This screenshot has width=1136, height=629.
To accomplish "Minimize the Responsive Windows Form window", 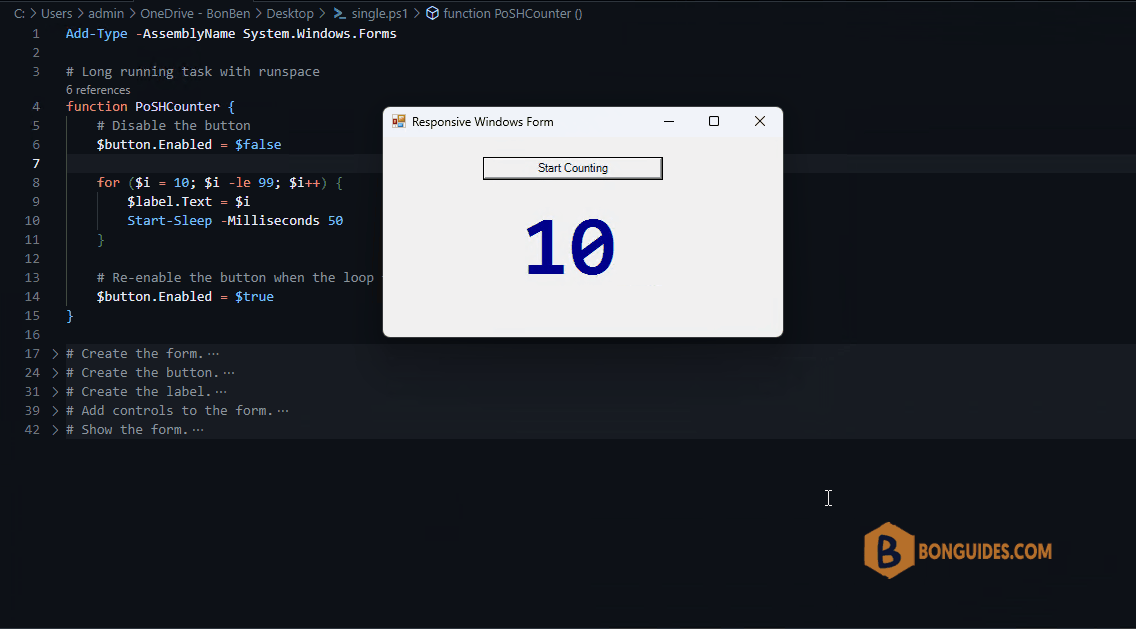I will 669,121.
